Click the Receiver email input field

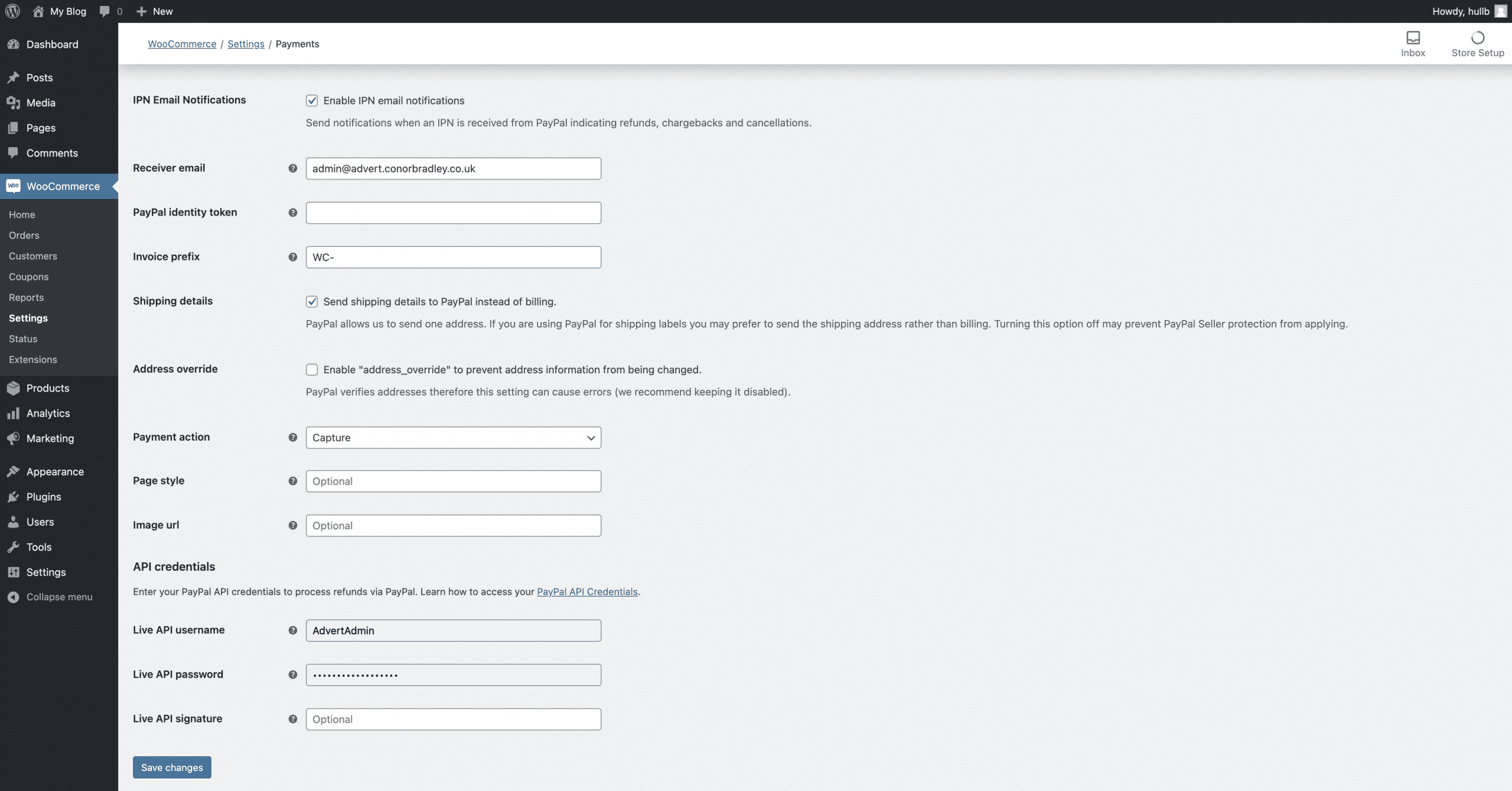coord(453,168)
